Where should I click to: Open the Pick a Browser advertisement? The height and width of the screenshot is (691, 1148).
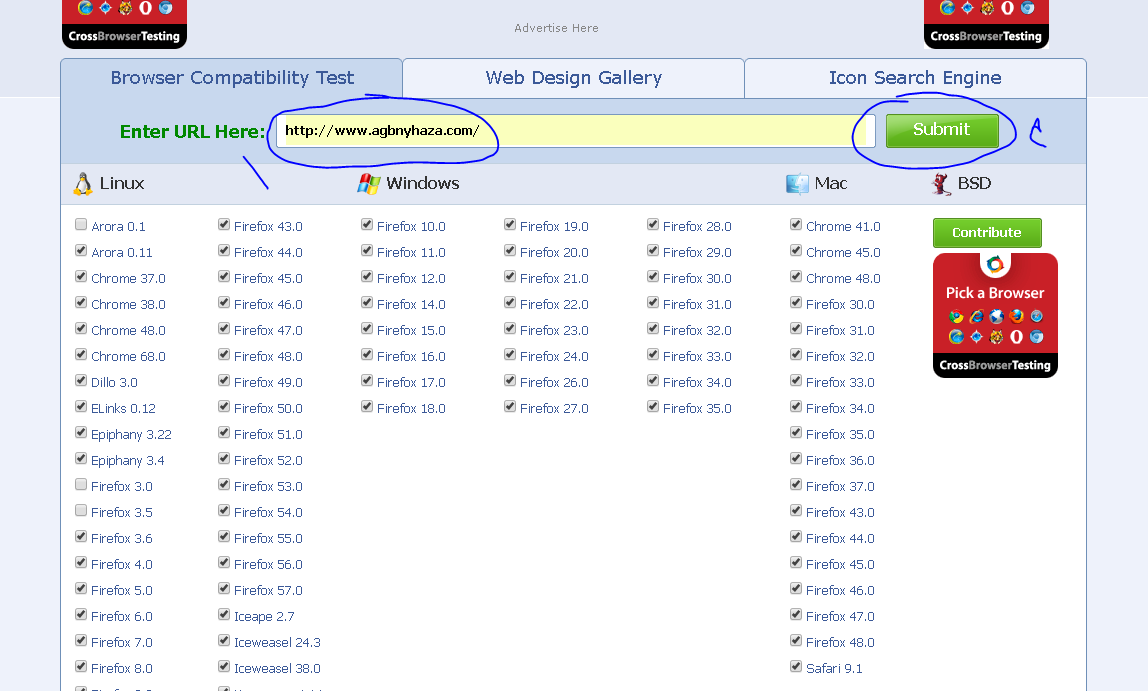pos(995,315)
